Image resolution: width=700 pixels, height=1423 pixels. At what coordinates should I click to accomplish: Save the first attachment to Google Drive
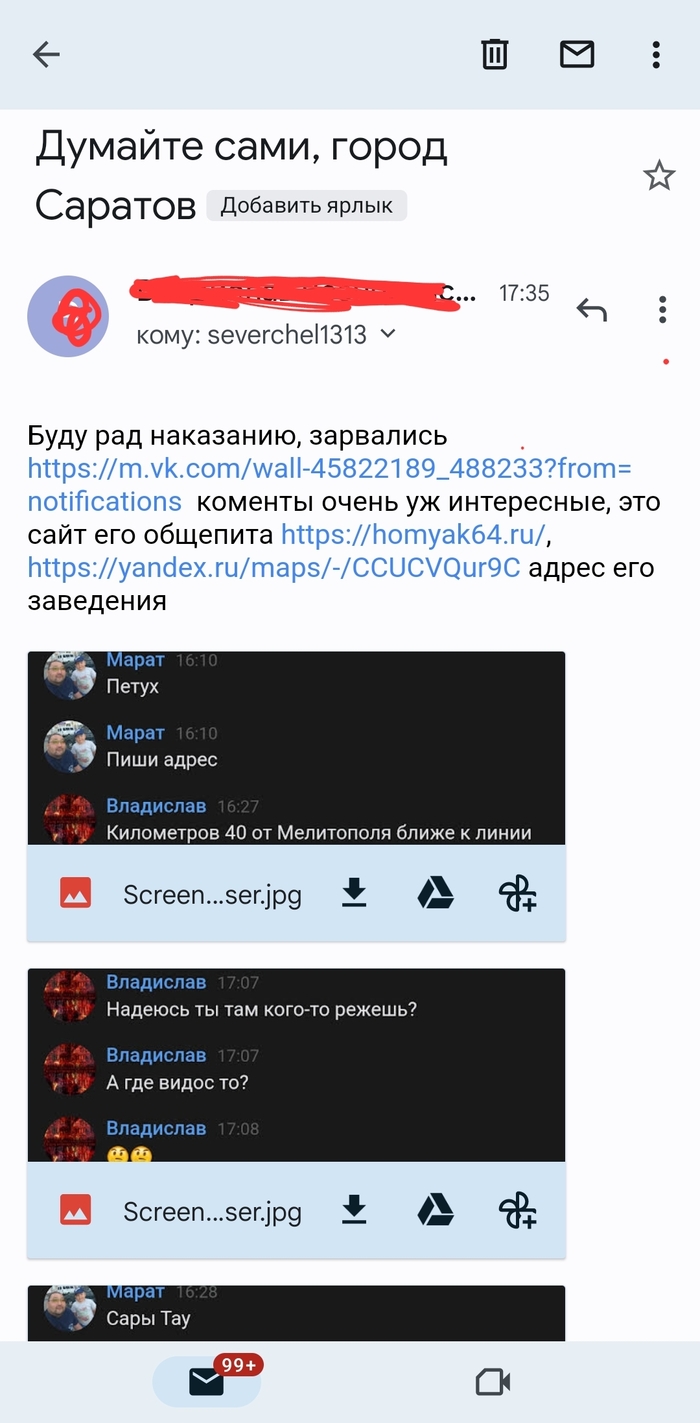click(435, 893)
